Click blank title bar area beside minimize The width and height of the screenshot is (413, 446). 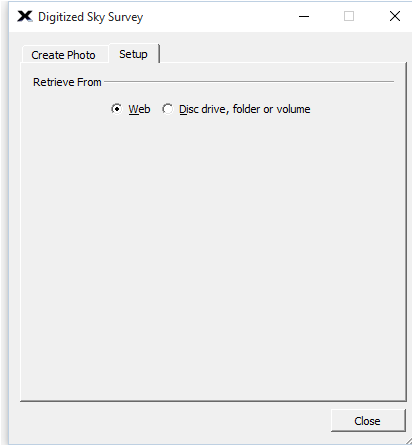click(x=217, y=16)
